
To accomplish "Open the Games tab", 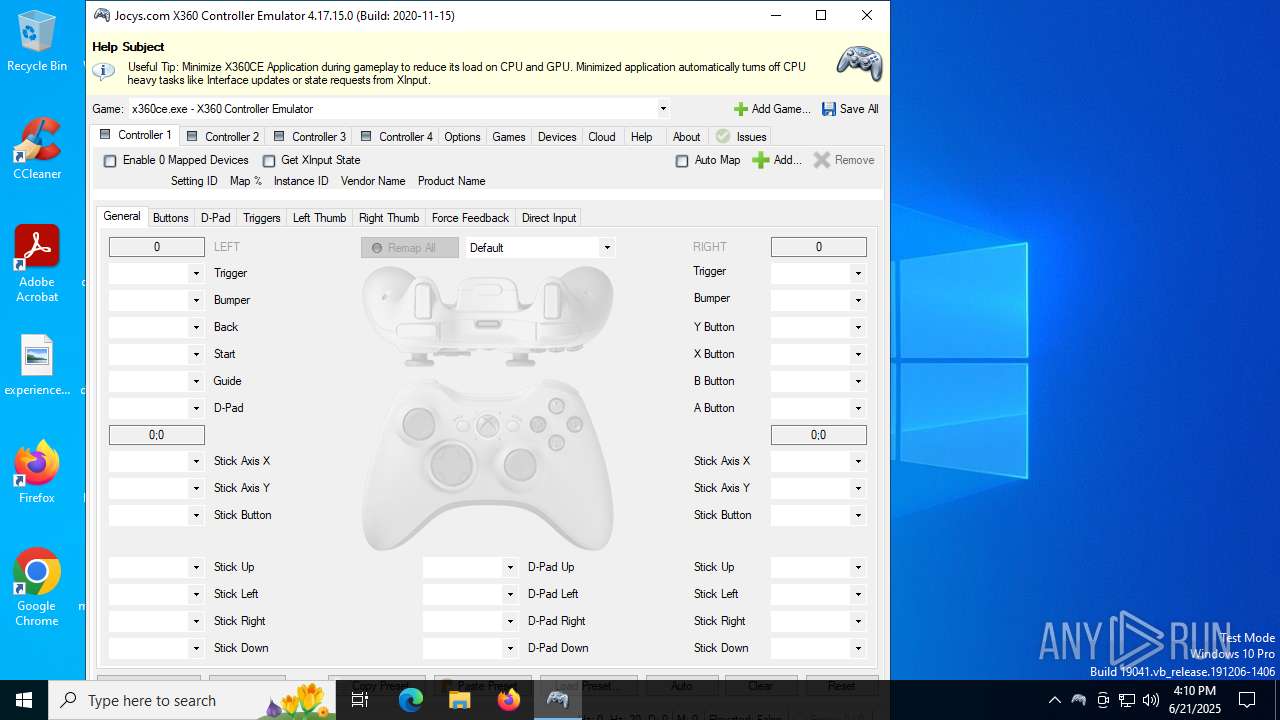I will [x=509, y=137].
